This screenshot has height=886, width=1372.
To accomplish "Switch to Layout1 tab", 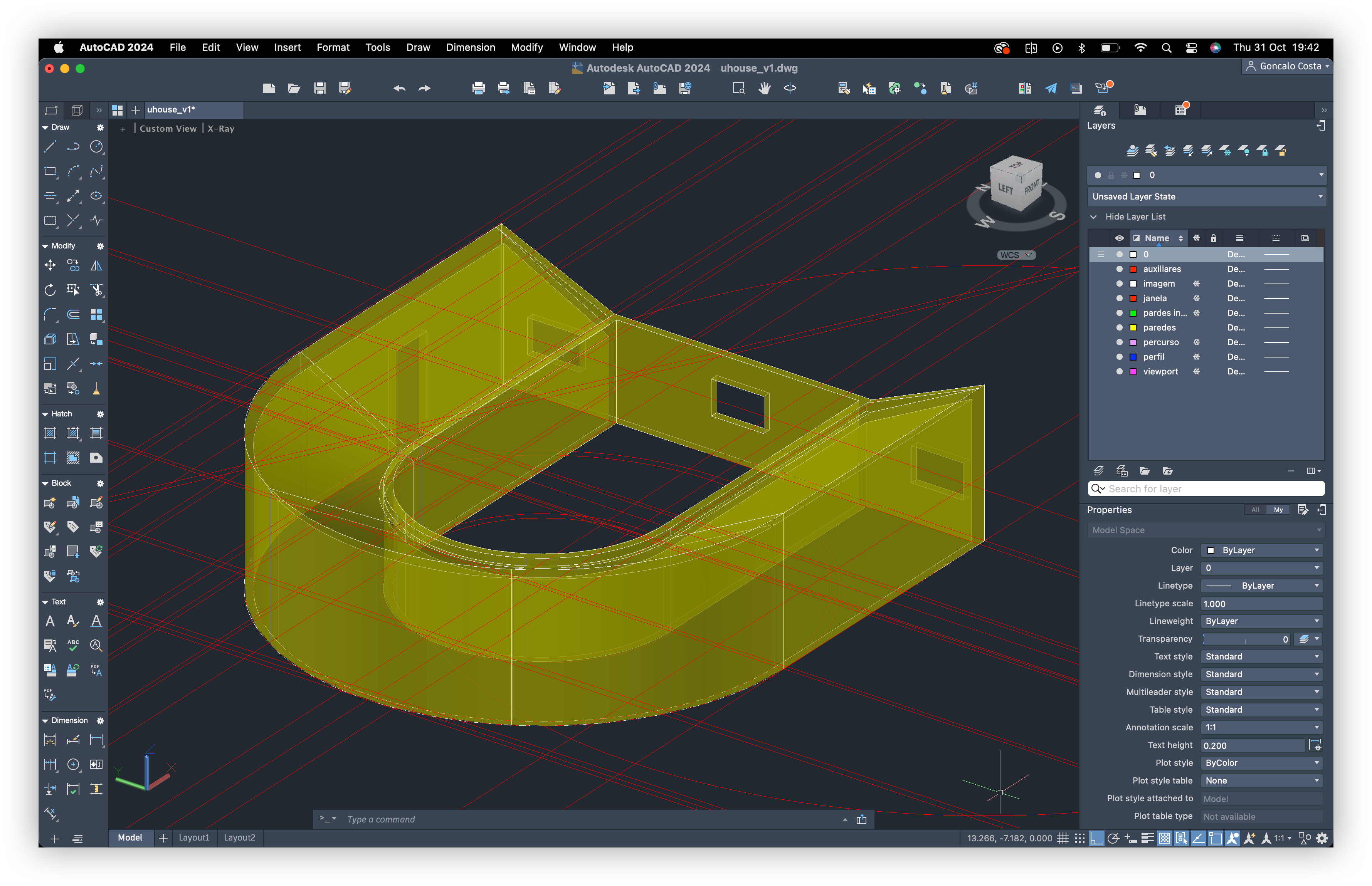I will pos(194,838).
